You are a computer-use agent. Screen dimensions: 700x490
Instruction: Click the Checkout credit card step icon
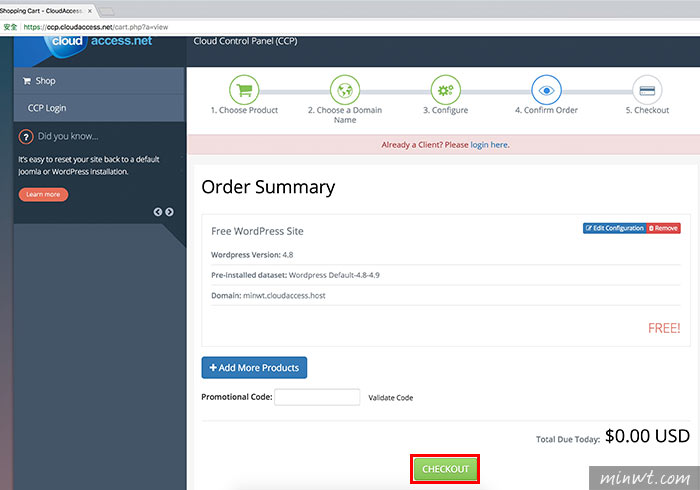click(x=647, y=90)
